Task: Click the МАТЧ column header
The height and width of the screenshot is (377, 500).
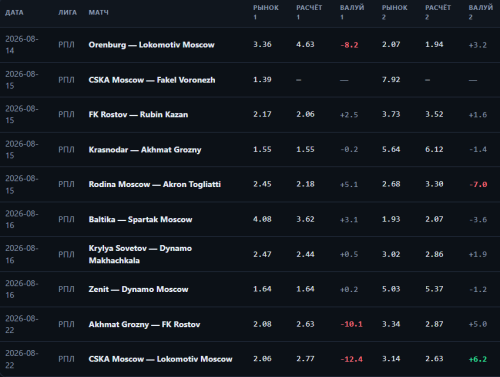Action: pos(98,13)
